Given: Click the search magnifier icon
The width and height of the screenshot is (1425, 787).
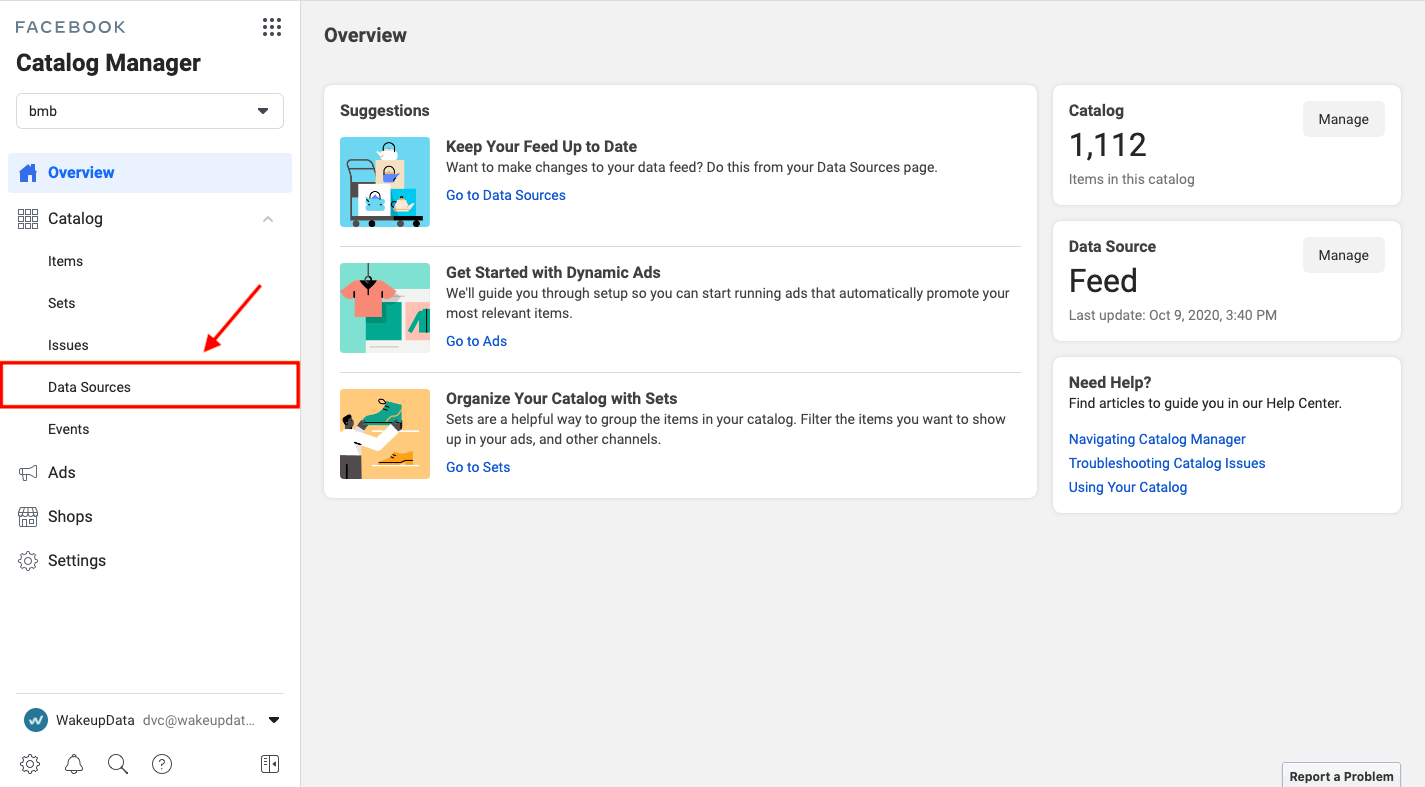Looking at the screenshot, I should 118,764.
